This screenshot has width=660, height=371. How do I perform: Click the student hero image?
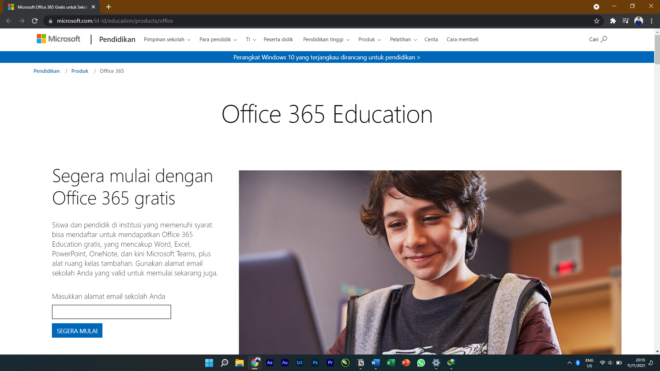[430, 262]
